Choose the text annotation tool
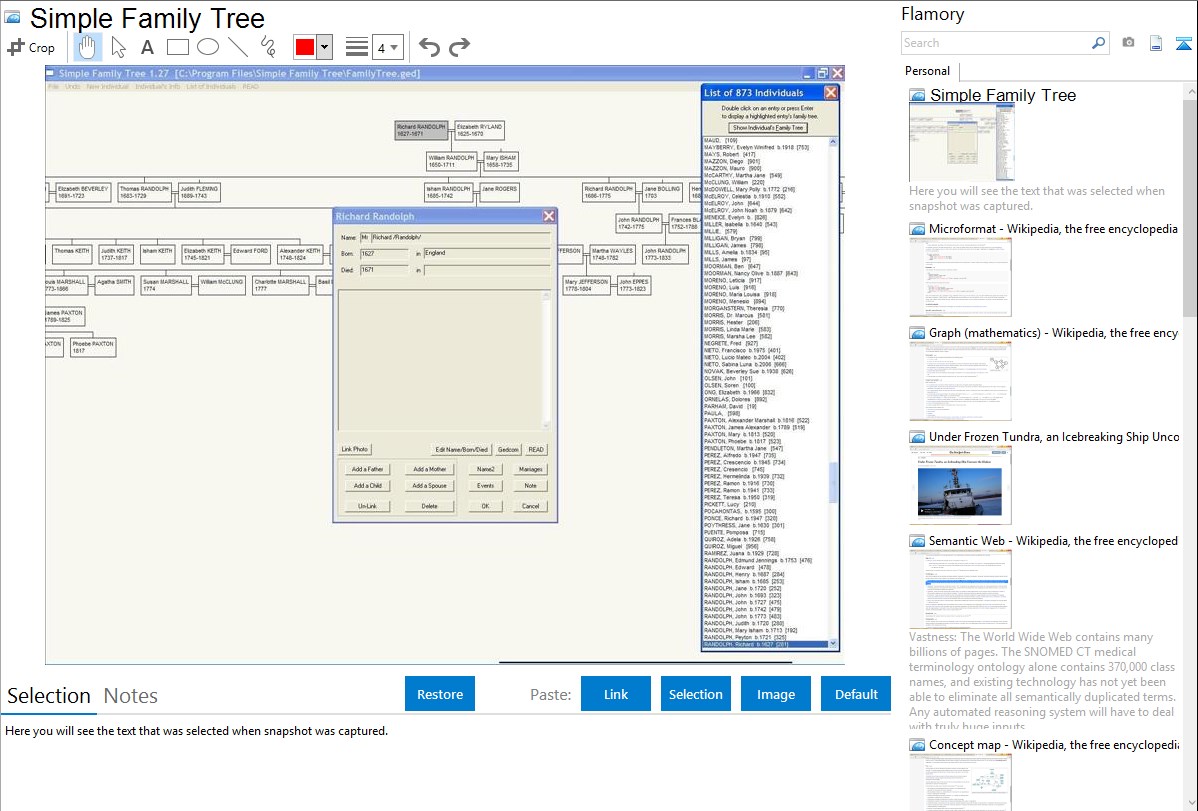The image size is (1198, 811). point(147,47)
